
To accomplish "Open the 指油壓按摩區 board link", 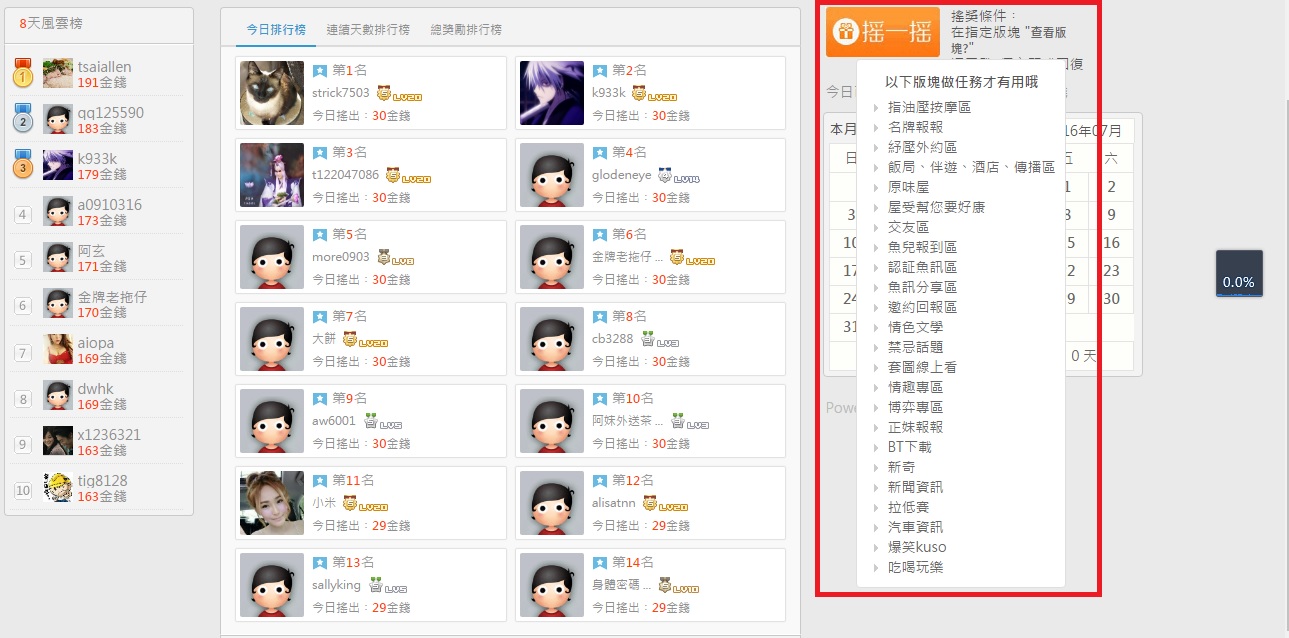I will click(x=929, y=107).
